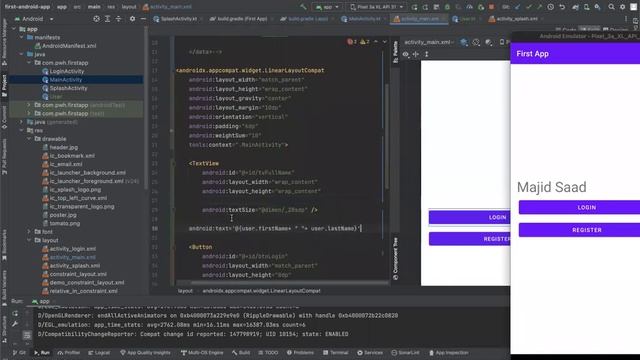Click 'layout' breadcrumb in top navigation bar

tap(129, 7)
